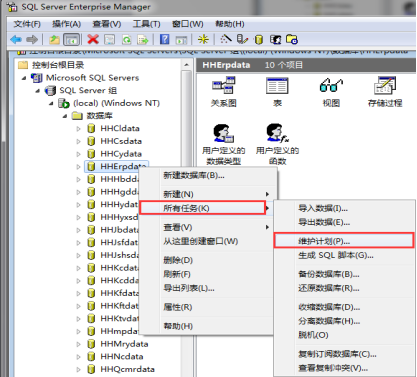The image size is (417, 377).
Task: Expand the HHCydata database node
Action: click(x=78, y=154)
